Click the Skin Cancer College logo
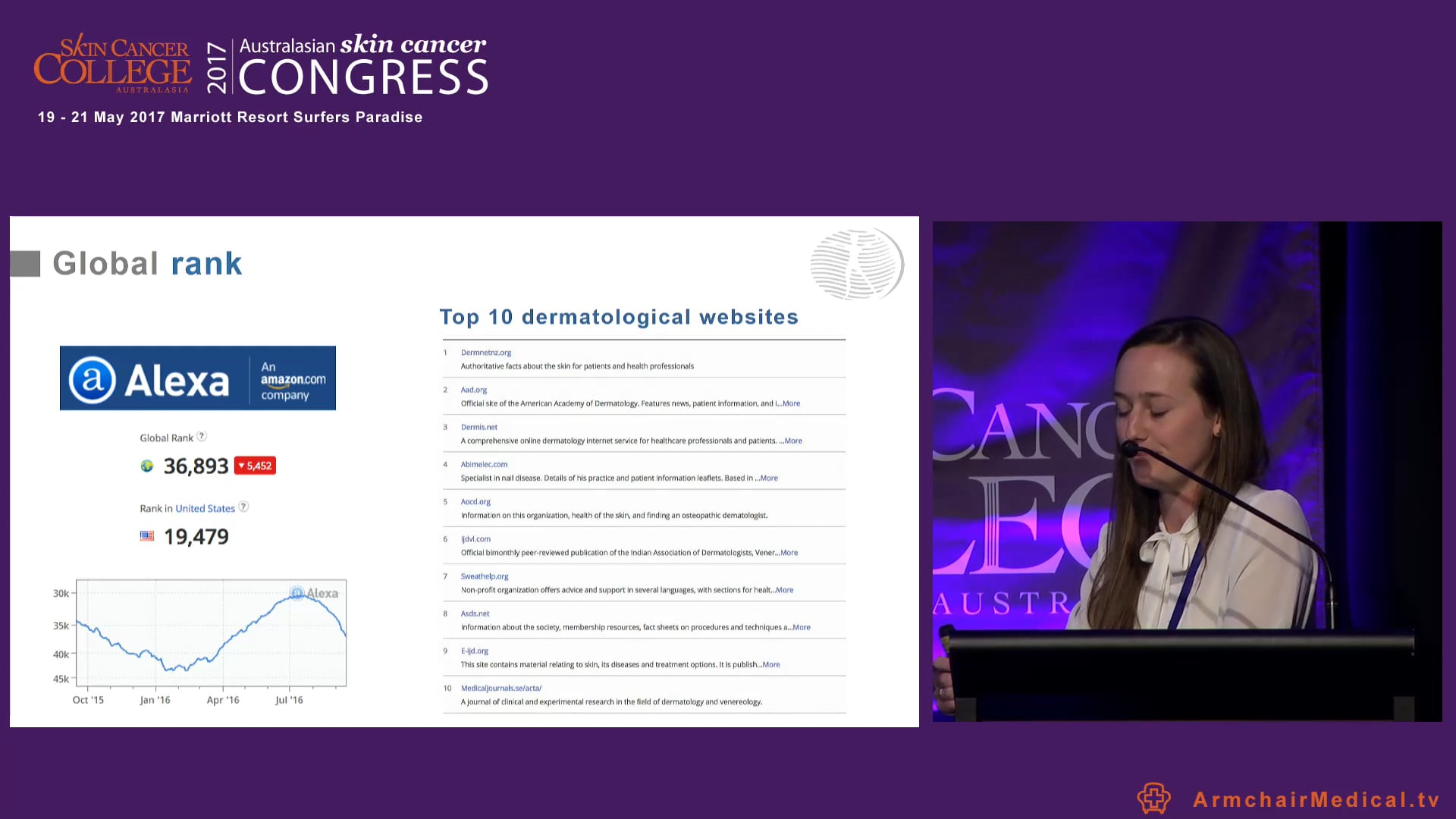Viewport: 1456px width, 819px height. (112, 65)
